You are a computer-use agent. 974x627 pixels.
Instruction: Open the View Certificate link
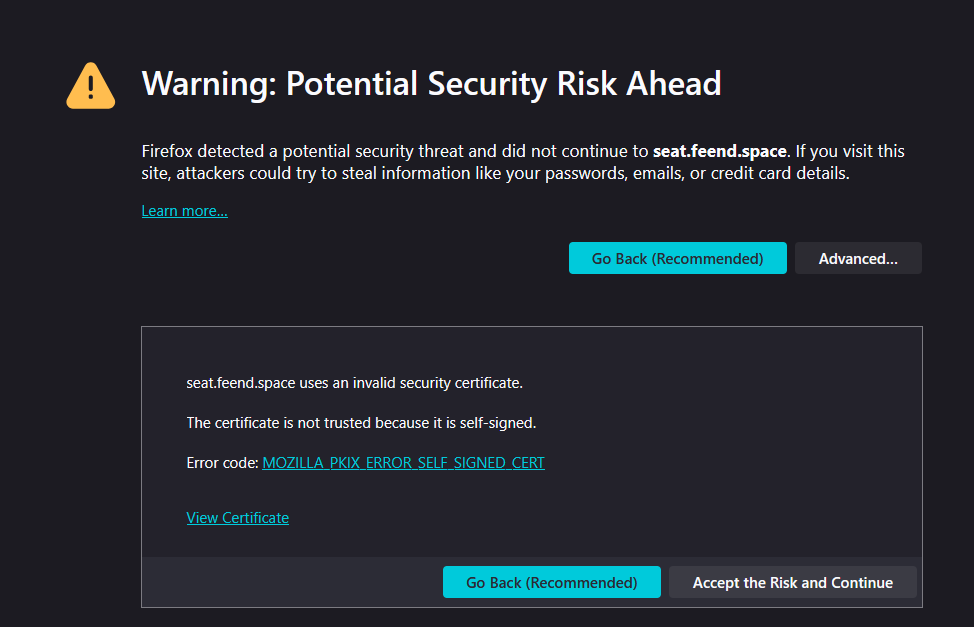pyautogui.click(x=237, y=518)
